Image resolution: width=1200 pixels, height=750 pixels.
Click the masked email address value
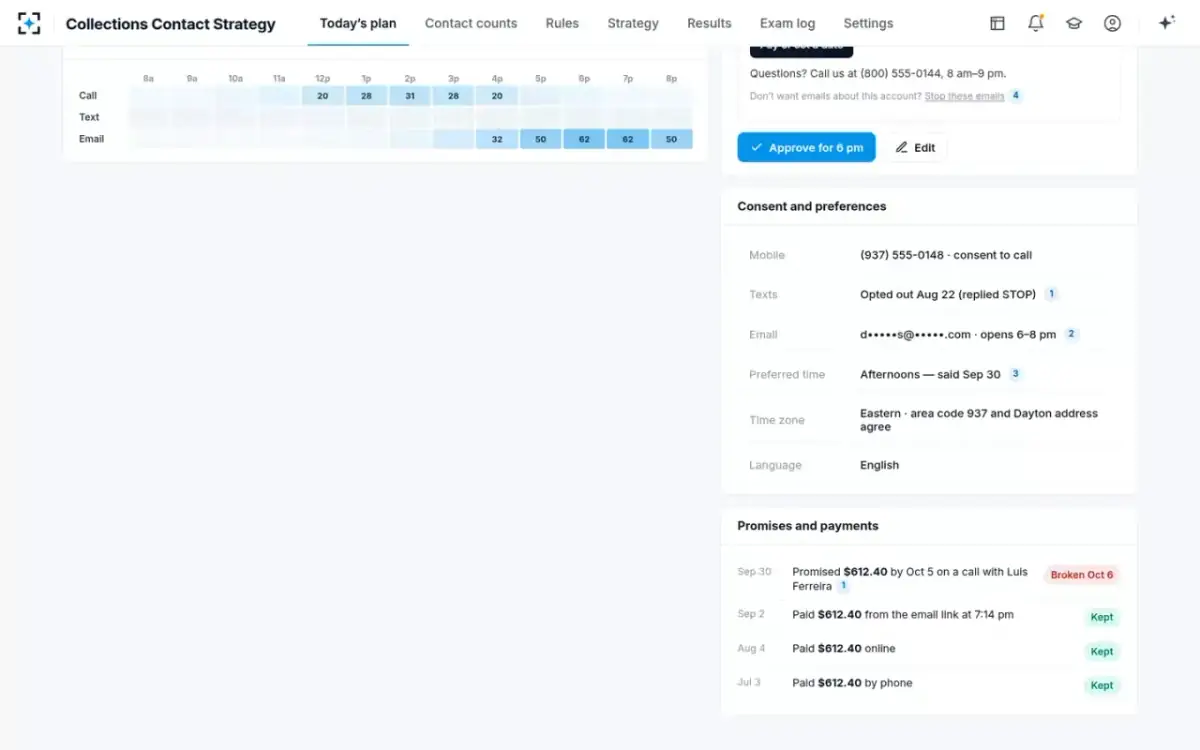915,334
